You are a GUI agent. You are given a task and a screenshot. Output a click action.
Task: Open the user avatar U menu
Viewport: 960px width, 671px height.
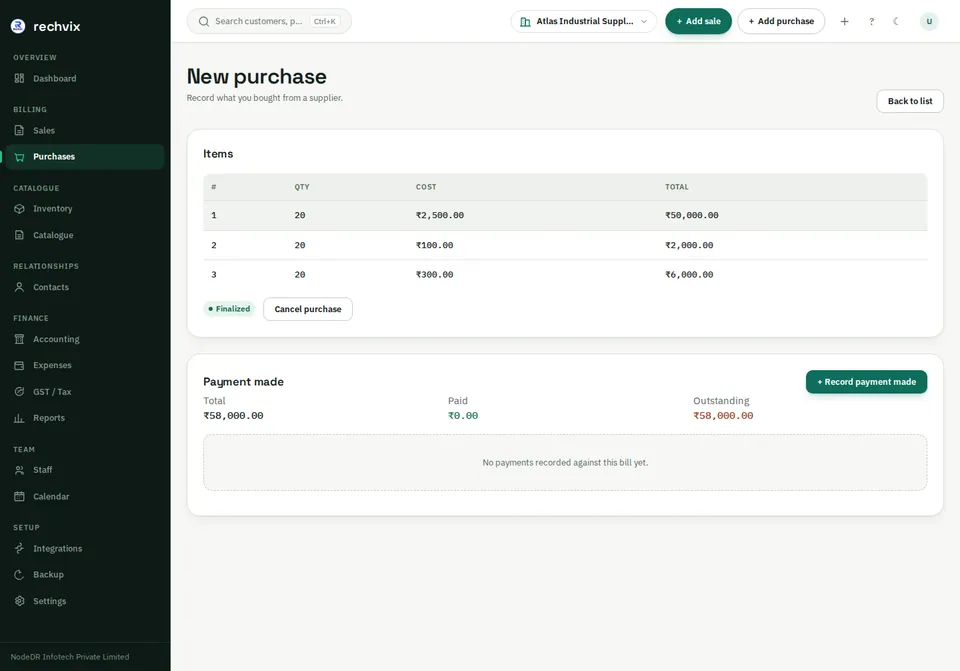tap(929, 21)
